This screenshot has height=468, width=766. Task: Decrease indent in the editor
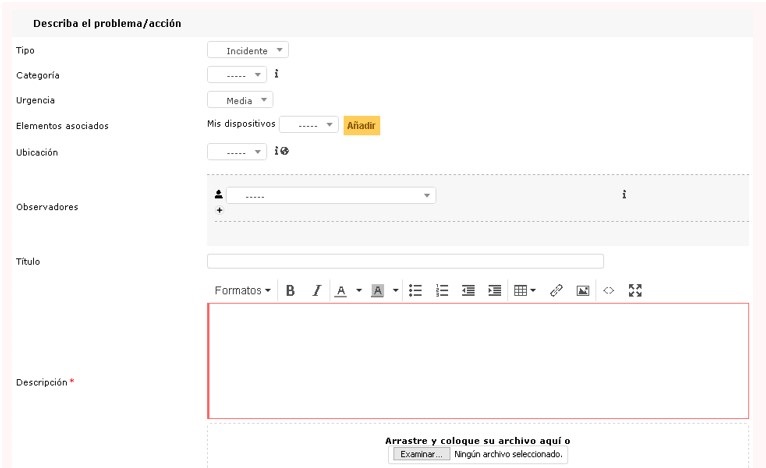[468, 290]
